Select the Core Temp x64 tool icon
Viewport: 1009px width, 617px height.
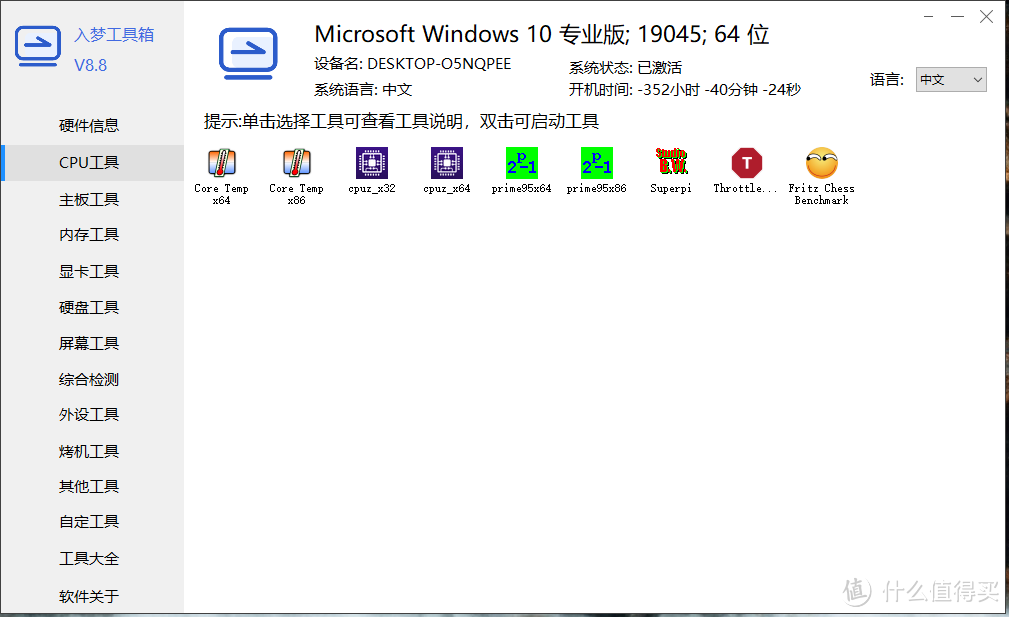point(221,163)
